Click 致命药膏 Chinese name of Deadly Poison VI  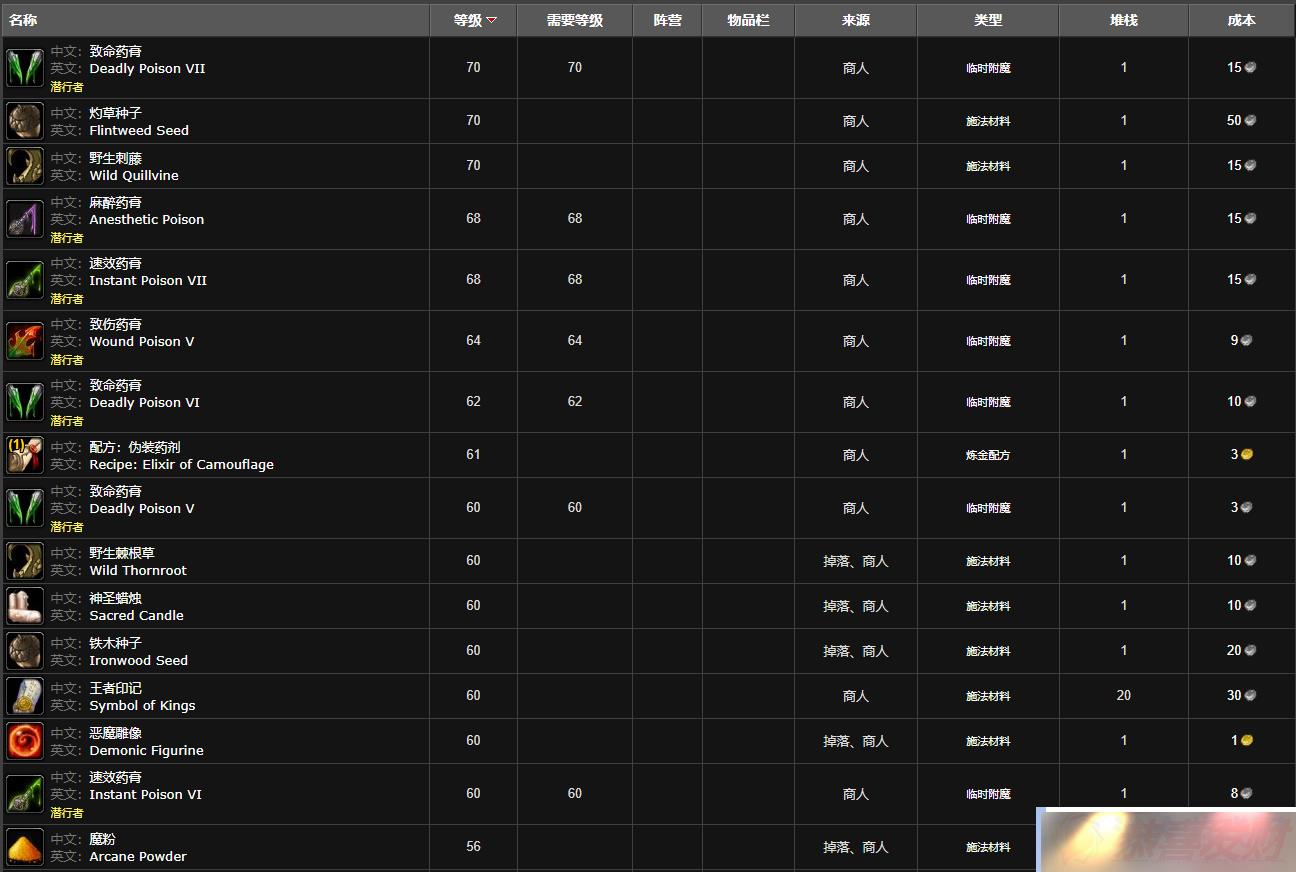[x=116, y=385]
